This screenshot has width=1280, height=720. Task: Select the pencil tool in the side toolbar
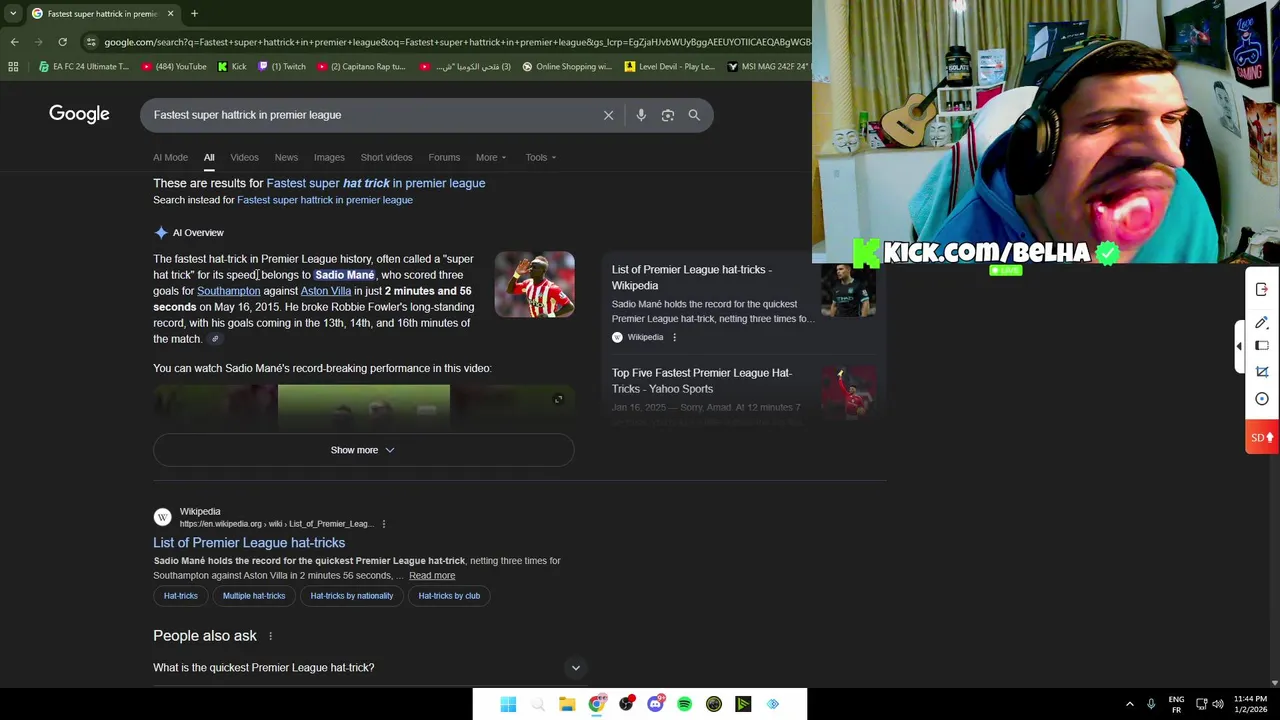pyautogui.click(x=1262, y=321)
